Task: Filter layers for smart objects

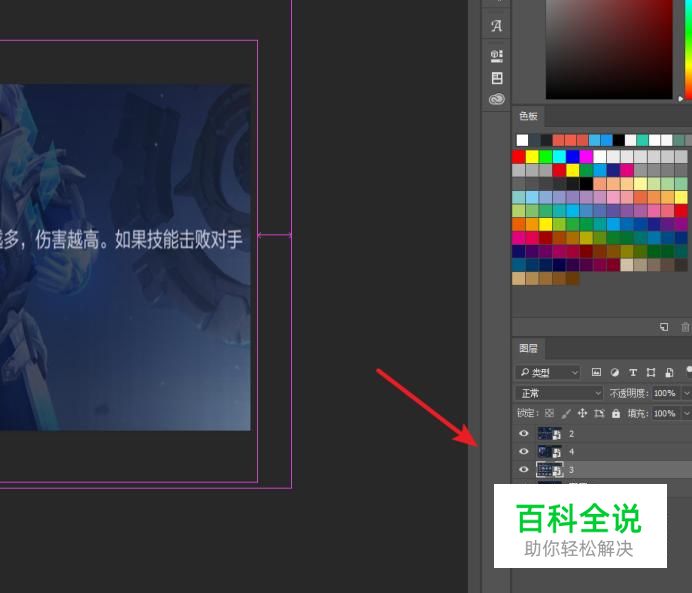Action: (x=669, y=372)
